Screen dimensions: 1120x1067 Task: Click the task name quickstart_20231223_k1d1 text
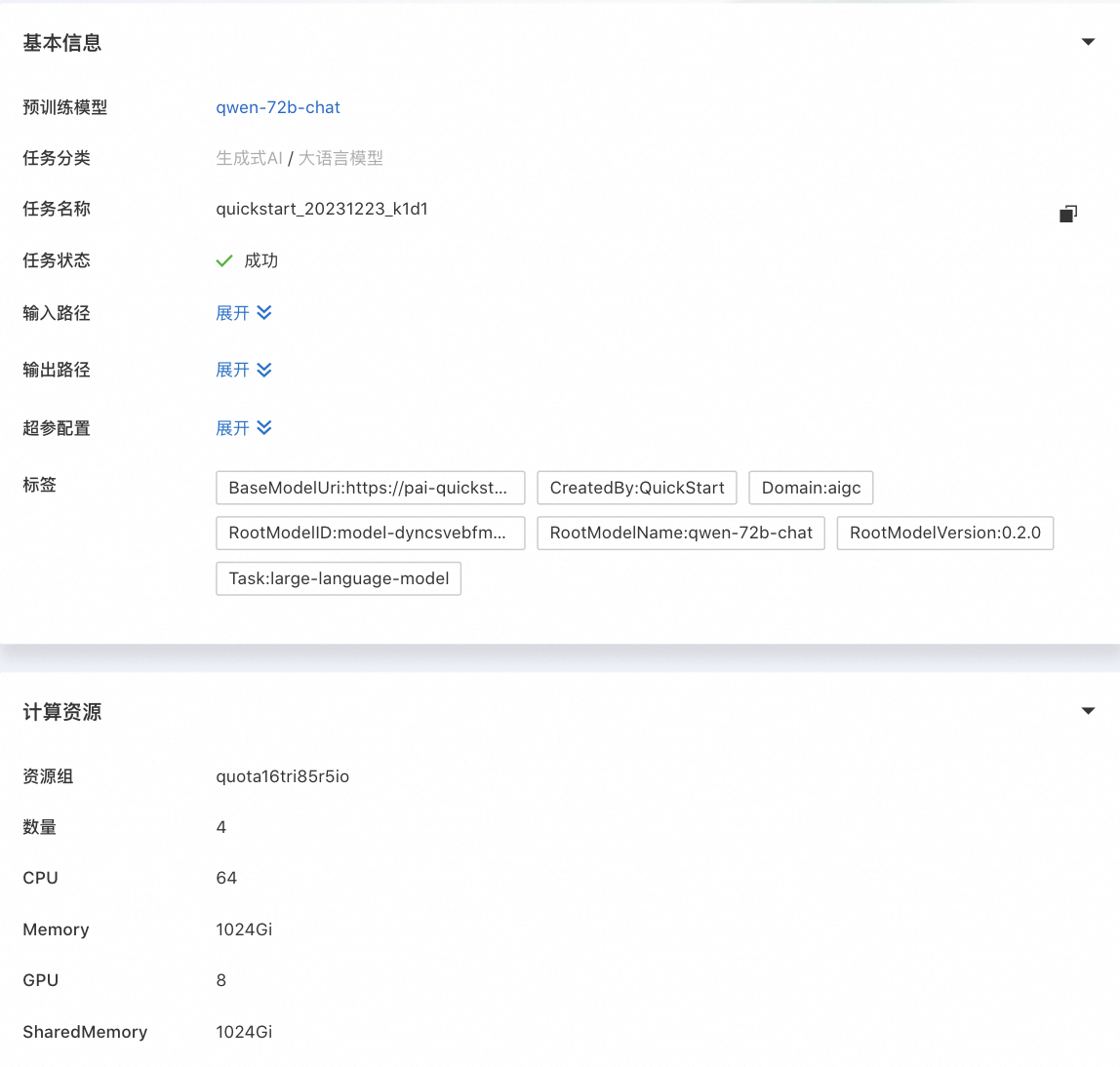tap(322, 210)
